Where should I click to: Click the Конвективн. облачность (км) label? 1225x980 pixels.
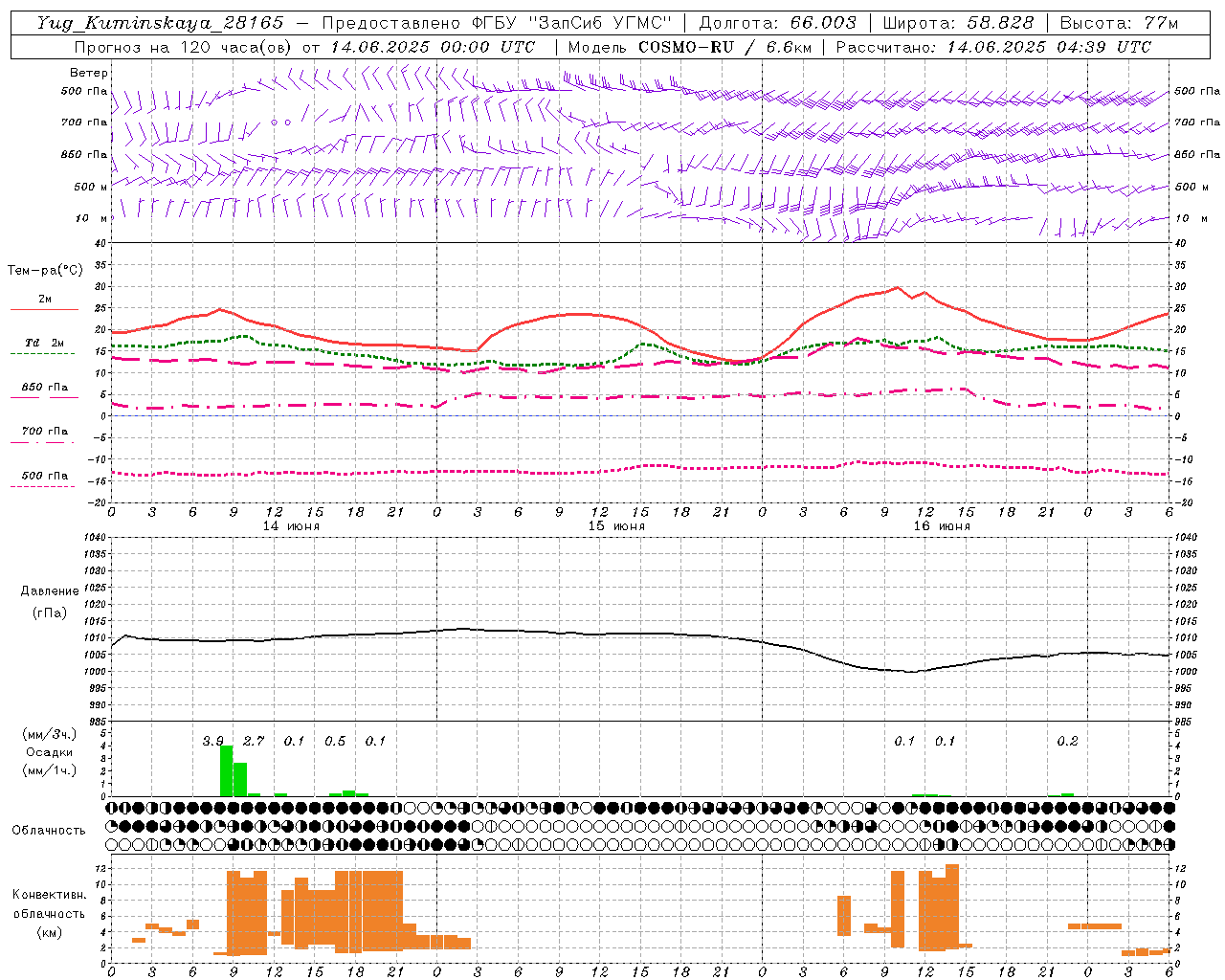click(x=49, y=913)
